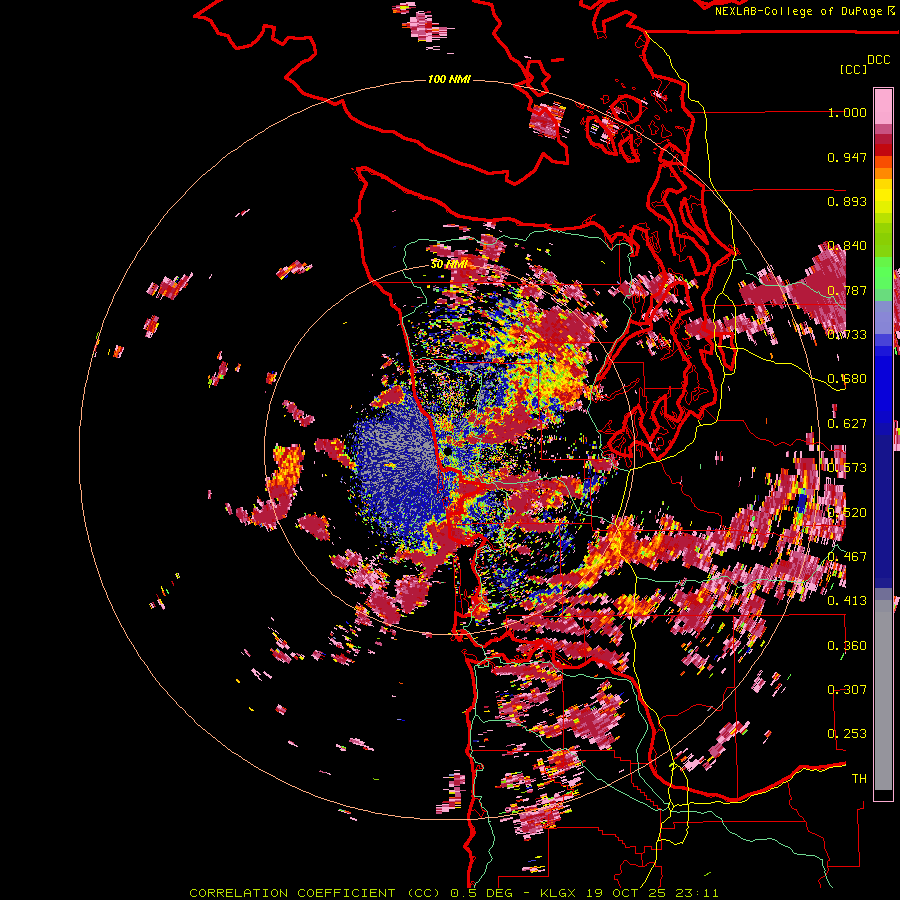Screen dimensions: 900x900
Task: Pick the yellow segment of the color bar
Action: (883, 196)
